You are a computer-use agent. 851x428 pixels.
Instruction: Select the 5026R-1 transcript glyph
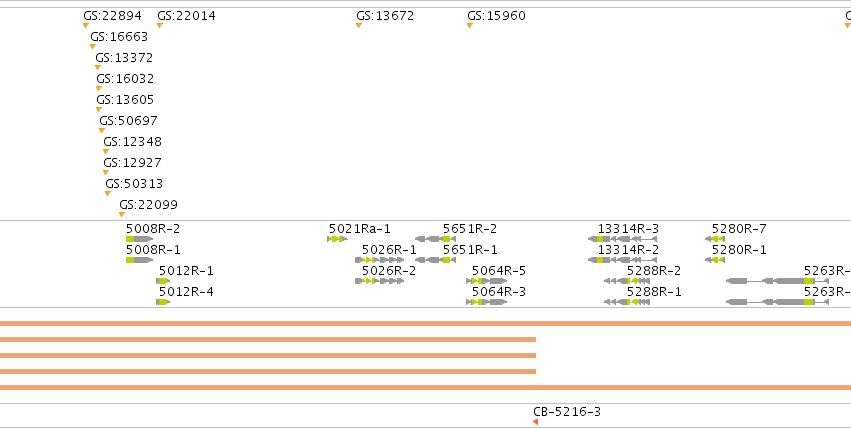379,260
